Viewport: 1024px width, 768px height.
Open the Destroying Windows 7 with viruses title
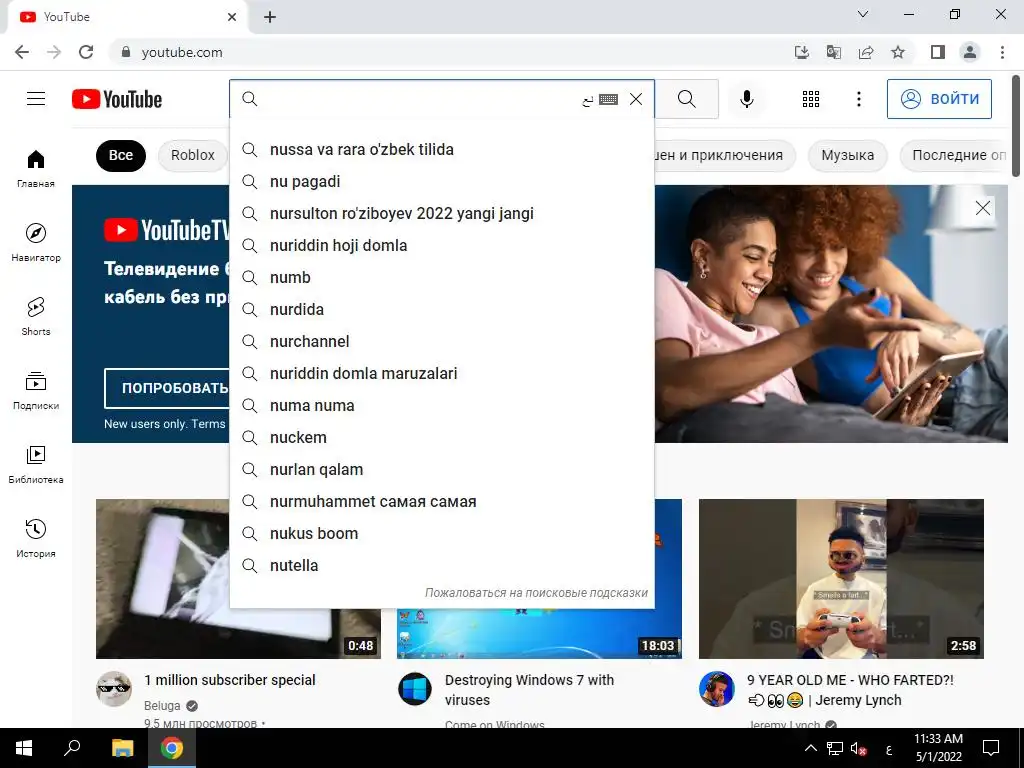(x=530, y=690)
